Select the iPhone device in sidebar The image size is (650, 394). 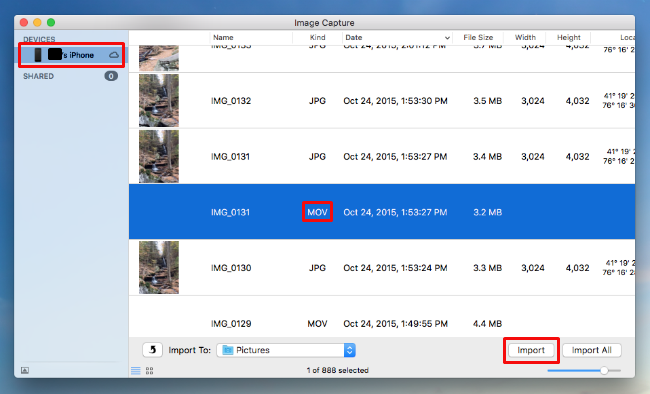(x=71, y=55)
